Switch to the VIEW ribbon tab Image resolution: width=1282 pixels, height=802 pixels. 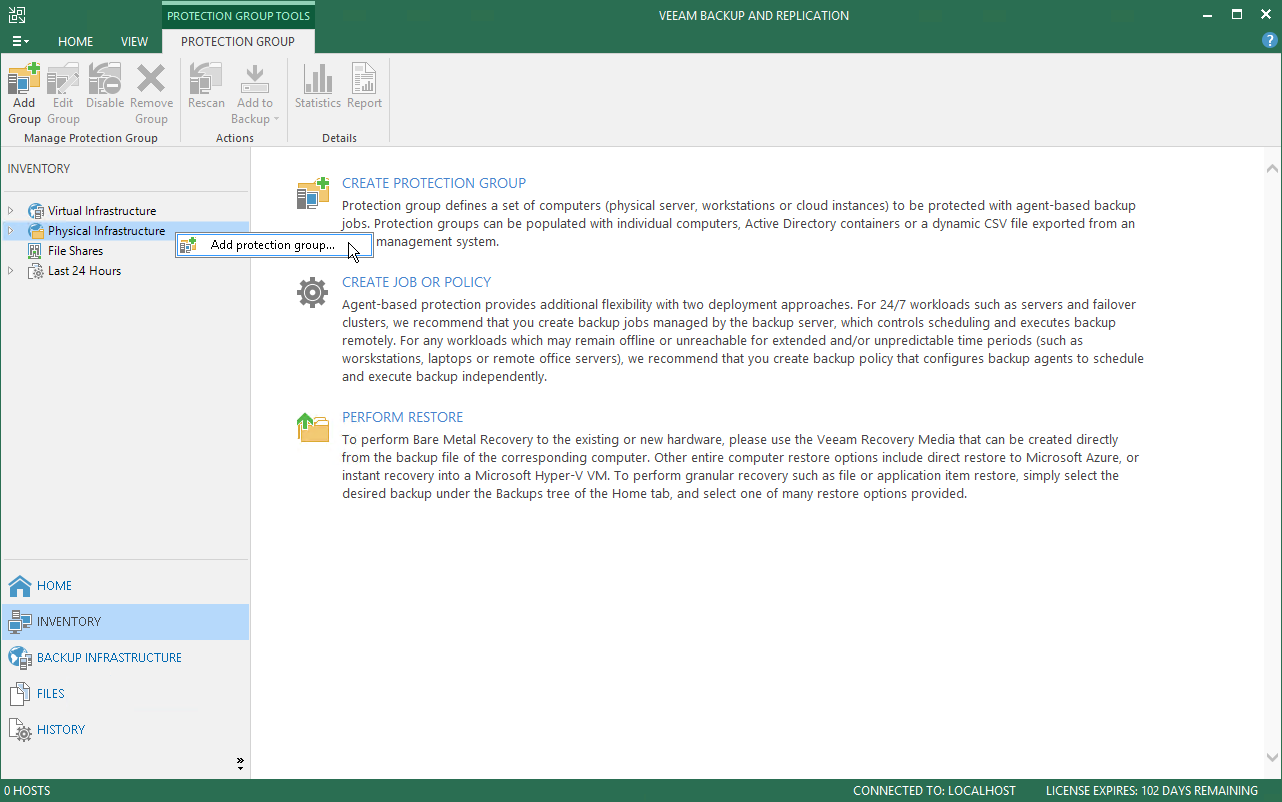(x=134, y=41)
